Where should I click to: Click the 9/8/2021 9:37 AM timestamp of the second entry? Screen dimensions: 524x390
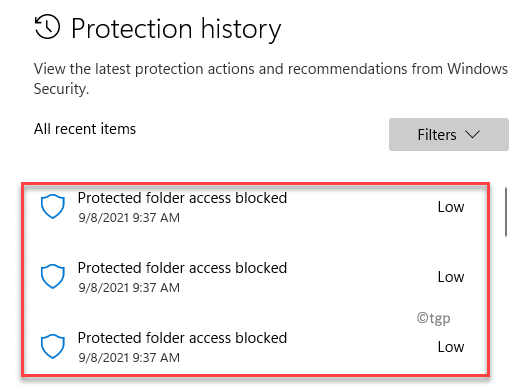[129, 288]
